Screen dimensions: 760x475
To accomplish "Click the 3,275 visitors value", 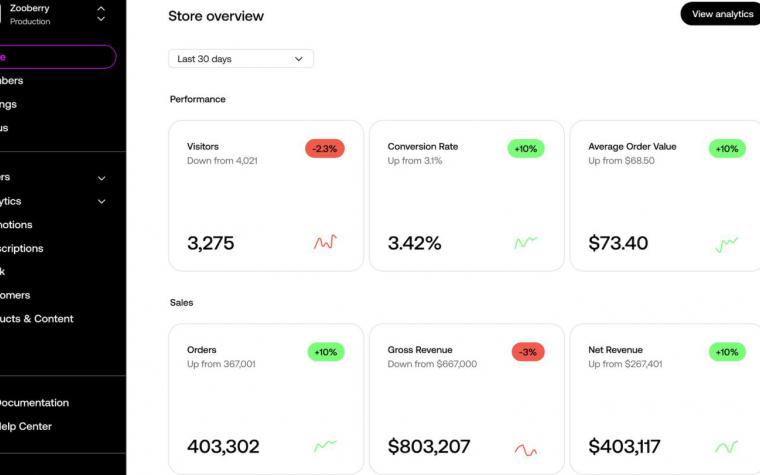I will [210, 243].
